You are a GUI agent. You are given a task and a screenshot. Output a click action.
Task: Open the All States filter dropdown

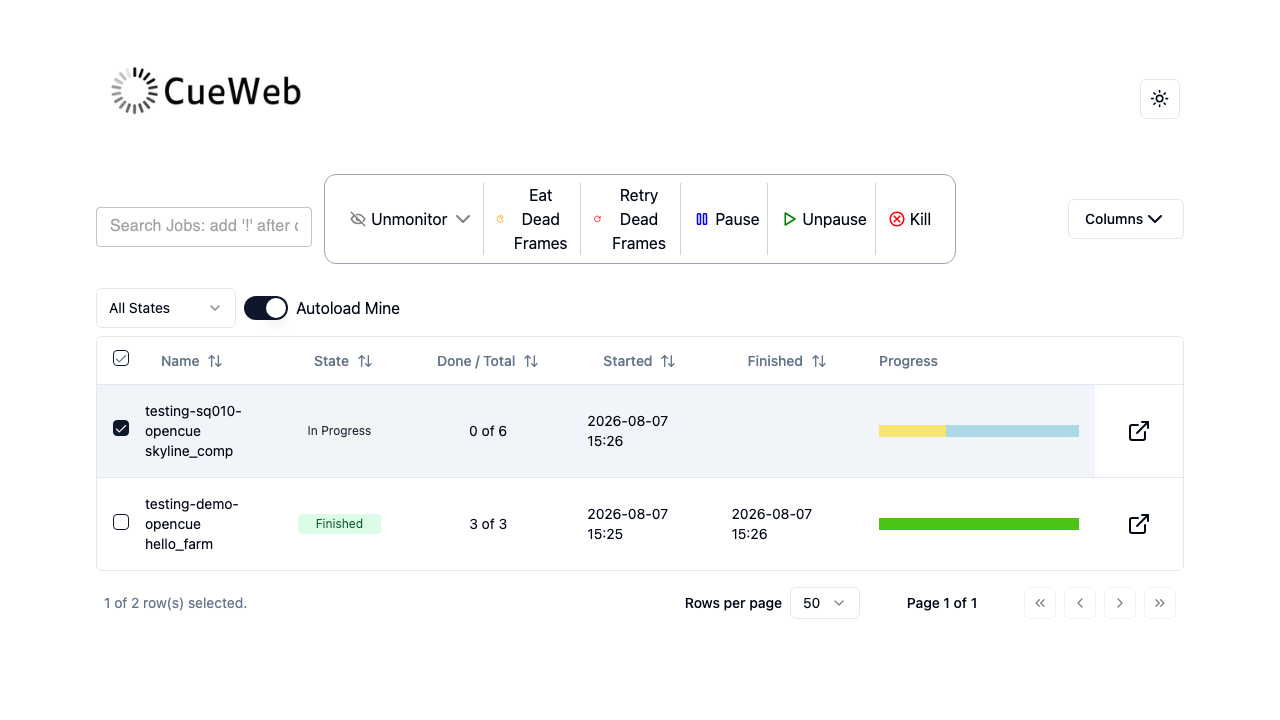[x=166, y=308]
